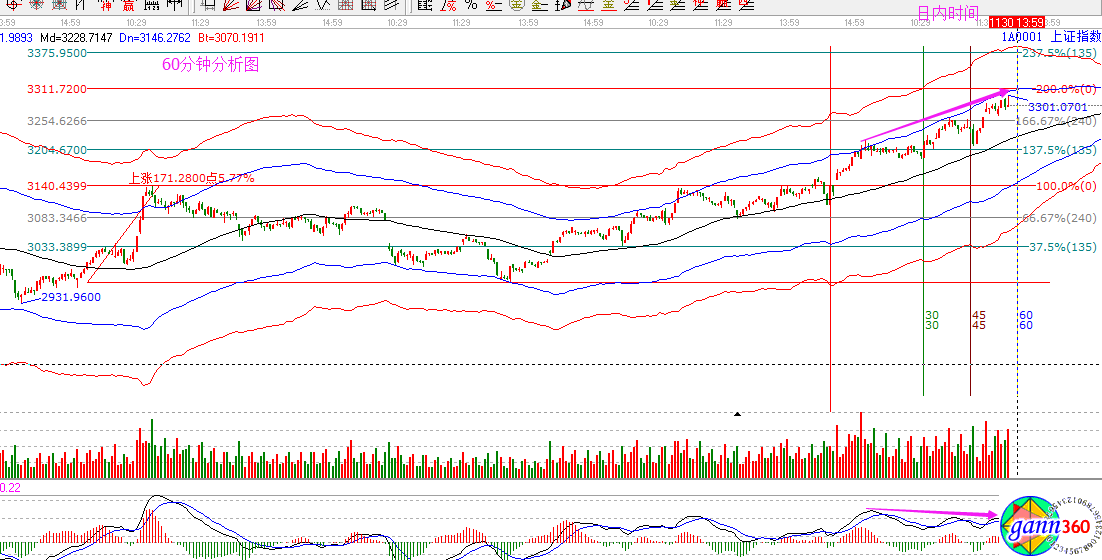Select the red 神 drawing tool icon

(105, 6)
